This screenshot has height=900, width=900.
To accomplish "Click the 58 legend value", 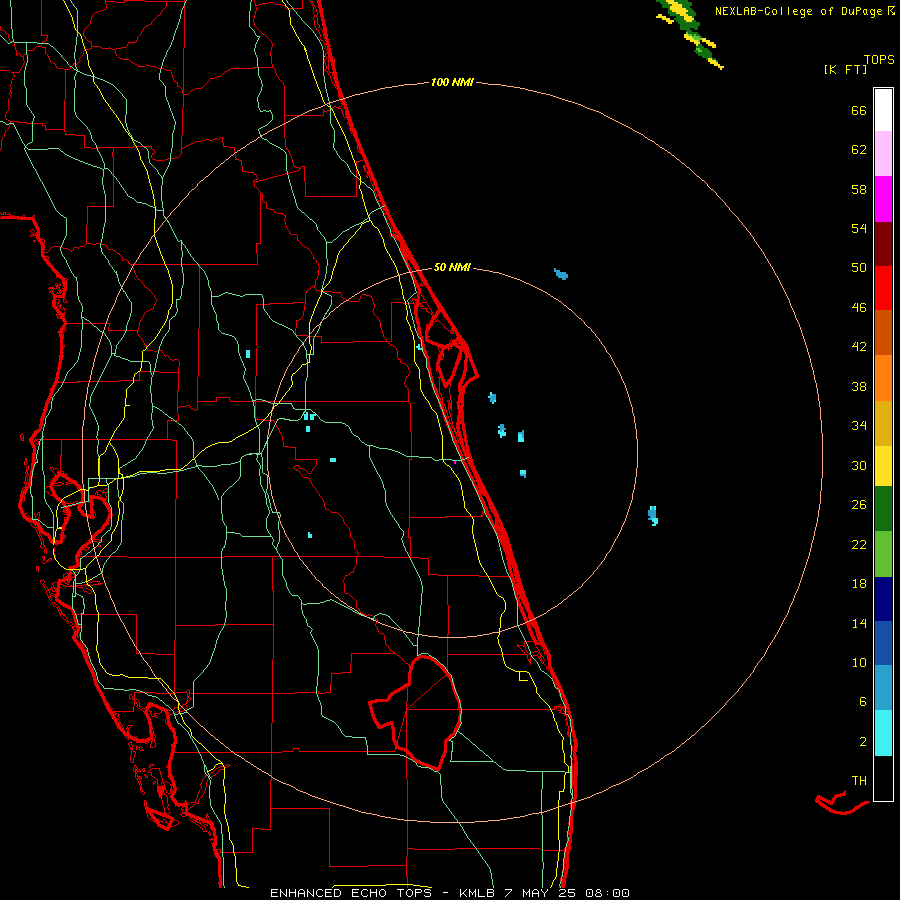I will tap(859, 189).
